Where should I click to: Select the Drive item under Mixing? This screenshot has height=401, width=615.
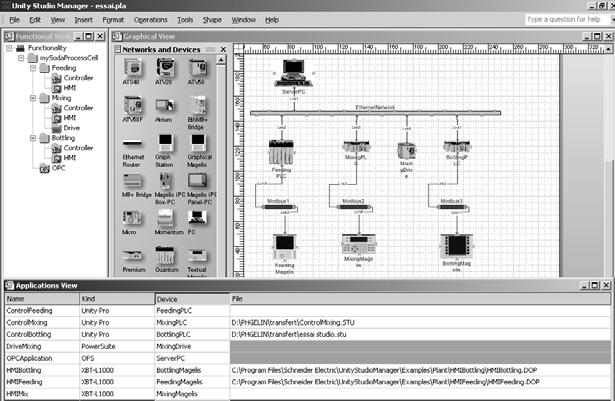[x=66, y=128]
